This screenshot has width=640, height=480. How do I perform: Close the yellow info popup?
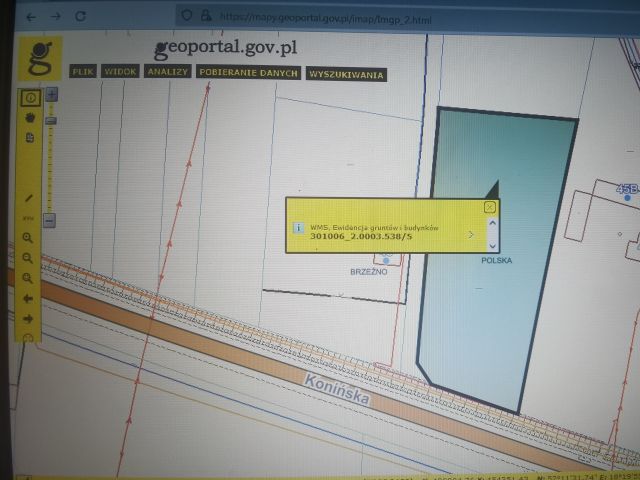[x=490, y=207]
